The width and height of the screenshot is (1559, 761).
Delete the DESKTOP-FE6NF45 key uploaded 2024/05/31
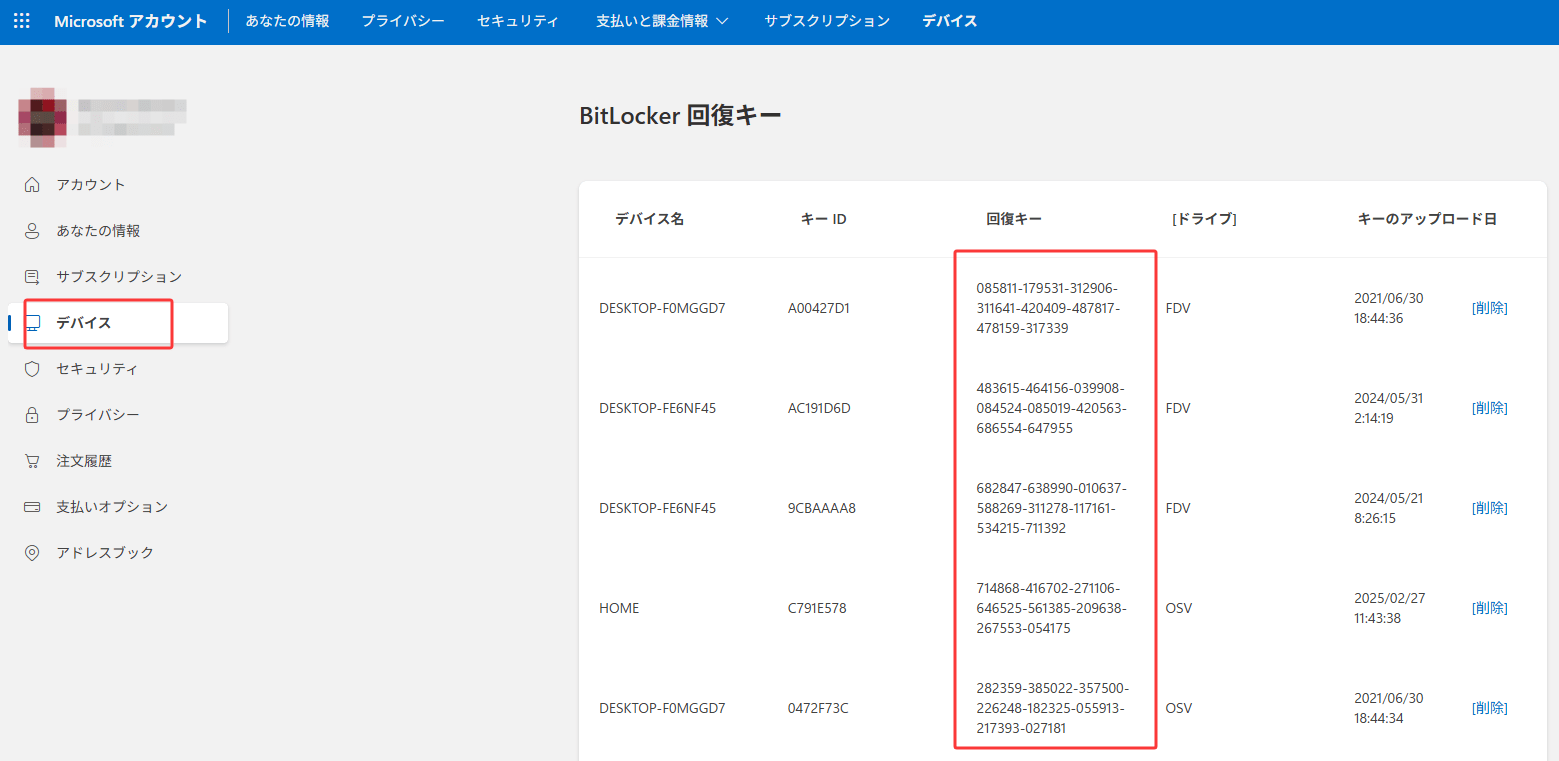tap(1490, 407)
